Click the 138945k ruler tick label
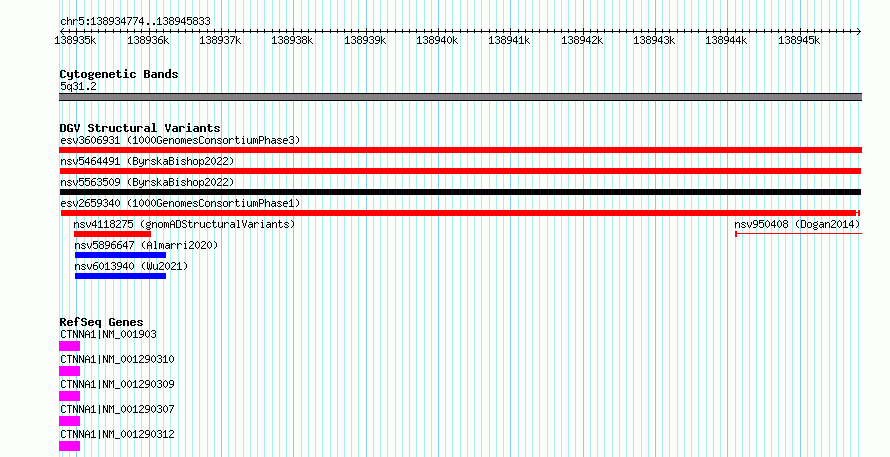890x457 pixels. point(799,40)
